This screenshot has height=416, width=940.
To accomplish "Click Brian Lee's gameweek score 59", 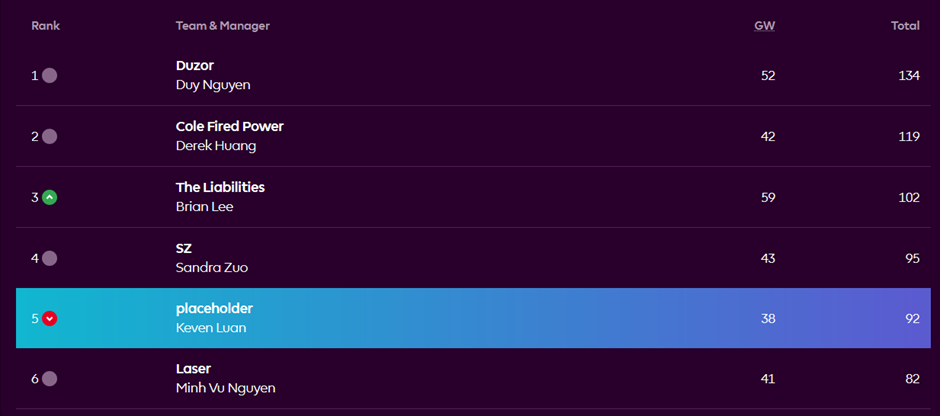I will pyautogui.click(x=768, y=197).
